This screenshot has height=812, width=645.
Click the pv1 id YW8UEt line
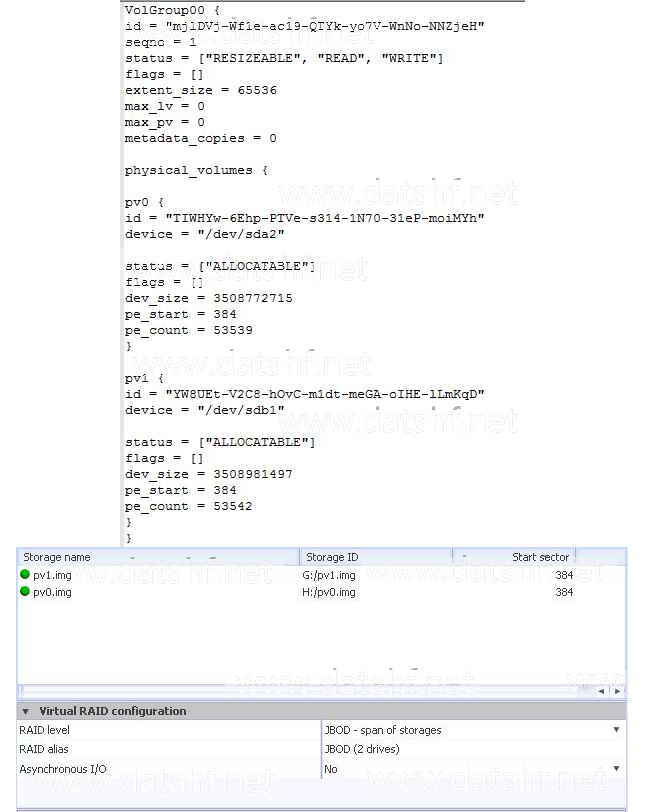coord(304,394)
